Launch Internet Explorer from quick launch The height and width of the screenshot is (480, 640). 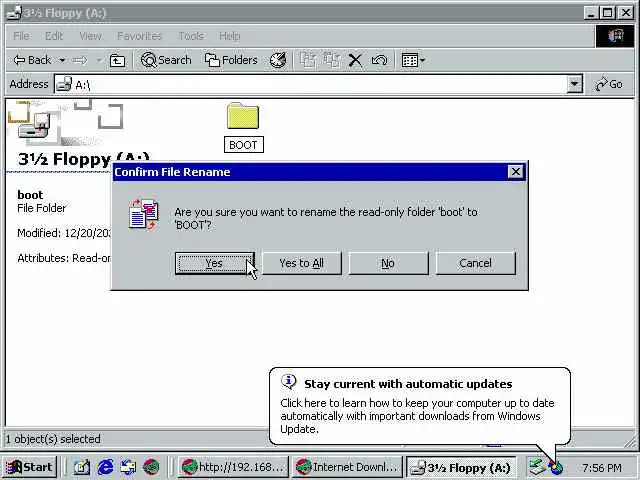coord(105,467)
